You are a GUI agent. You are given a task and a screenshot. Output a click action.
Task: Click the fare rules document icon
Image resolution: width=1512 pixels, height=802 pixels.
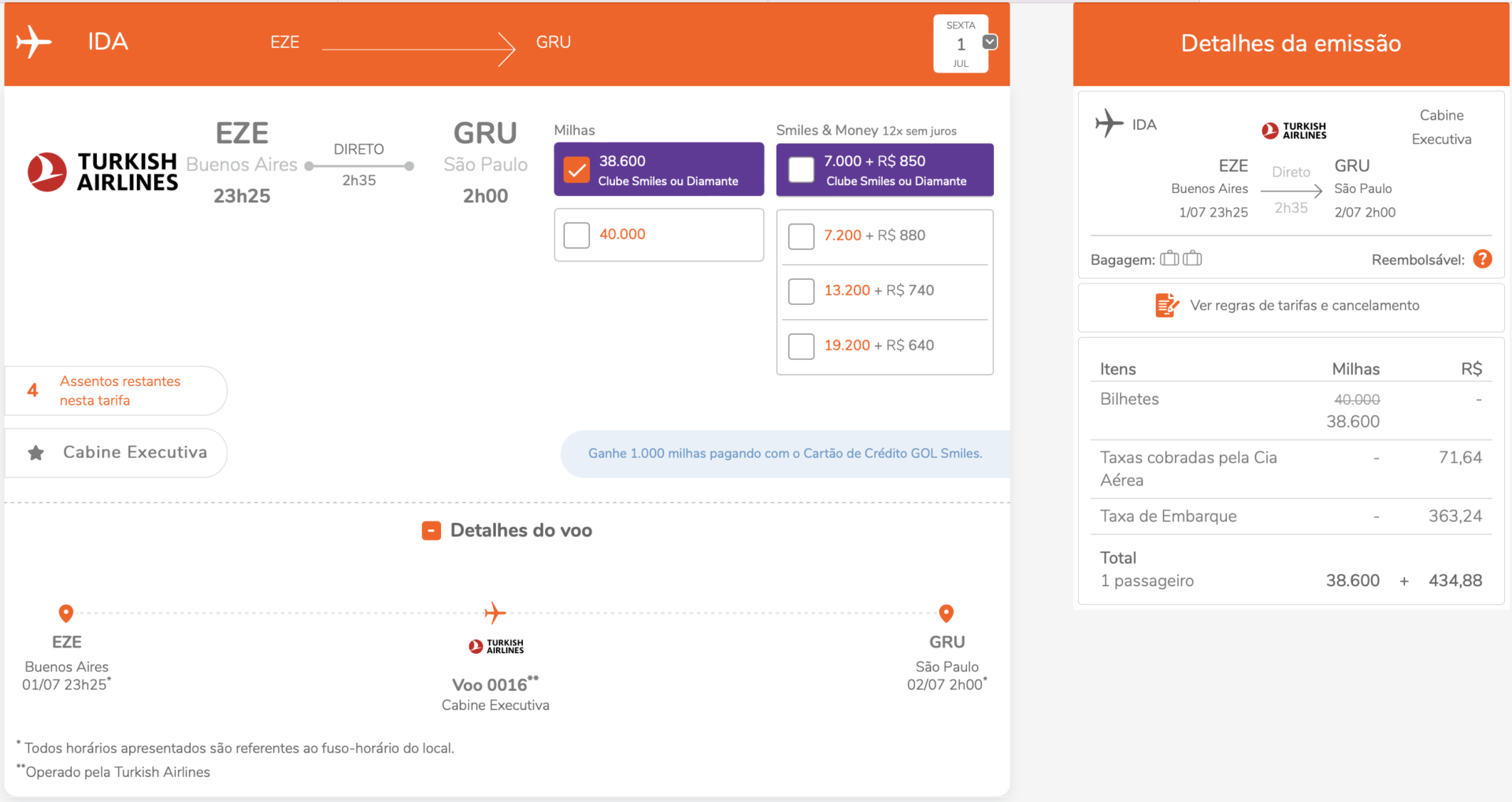coord(1167,306)
